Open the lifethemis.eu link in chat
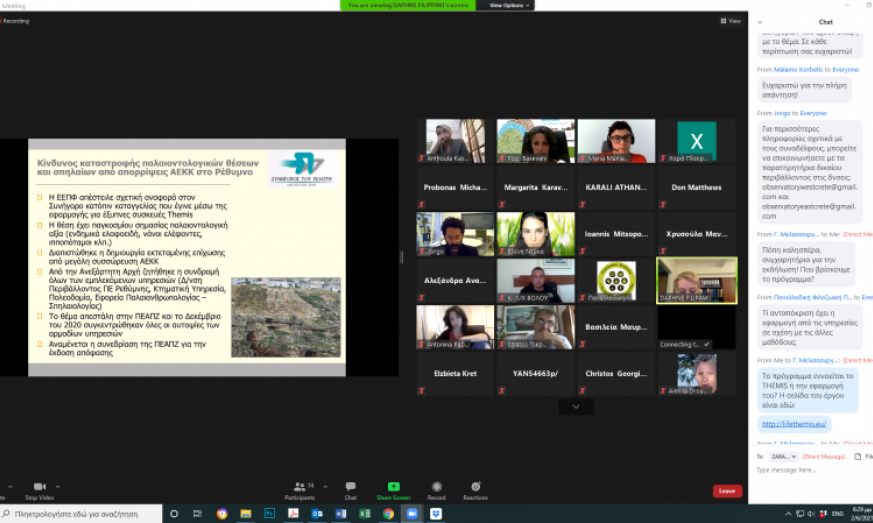Screen dimensions: 873x523 [794, 424]
